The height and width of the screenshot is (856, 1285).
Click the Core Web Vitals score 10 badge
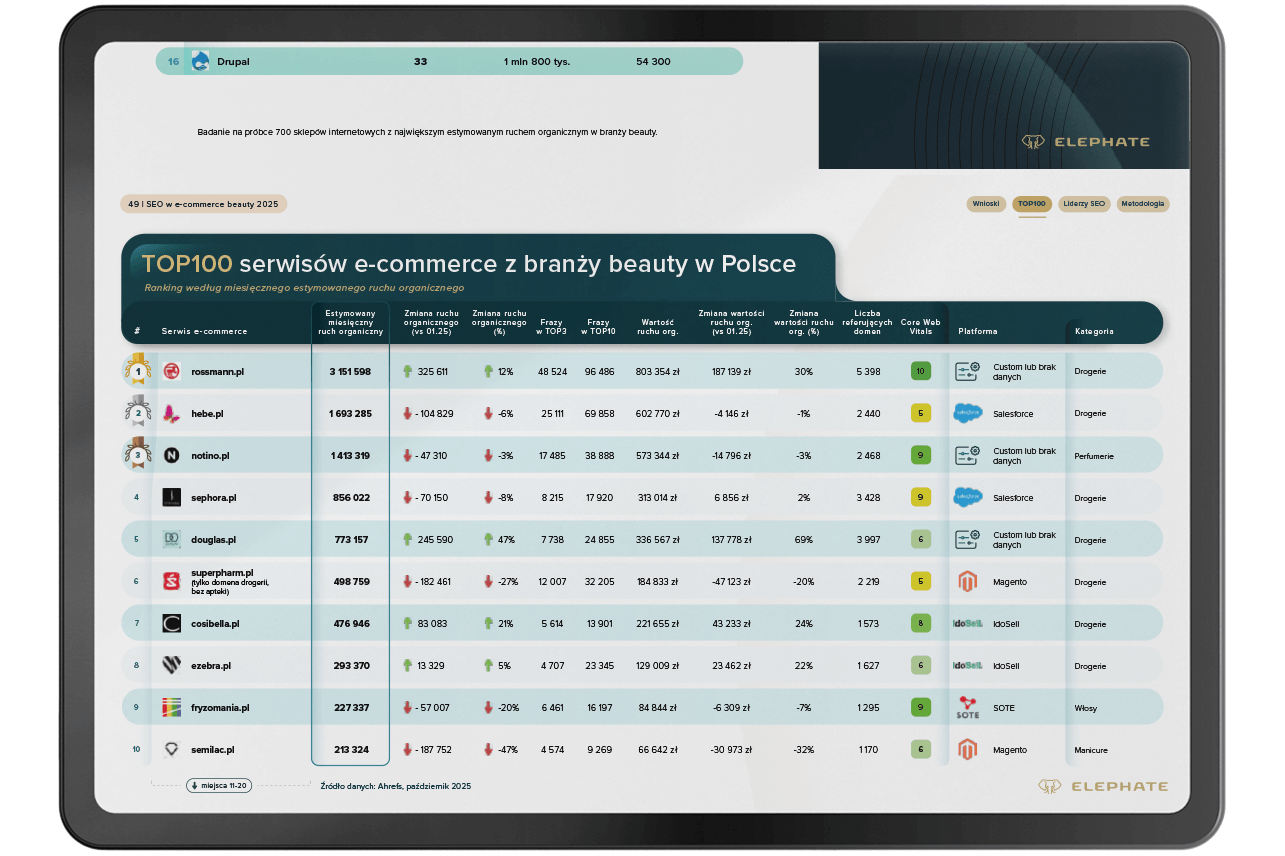pyautogui.click(x=920, y=371)
